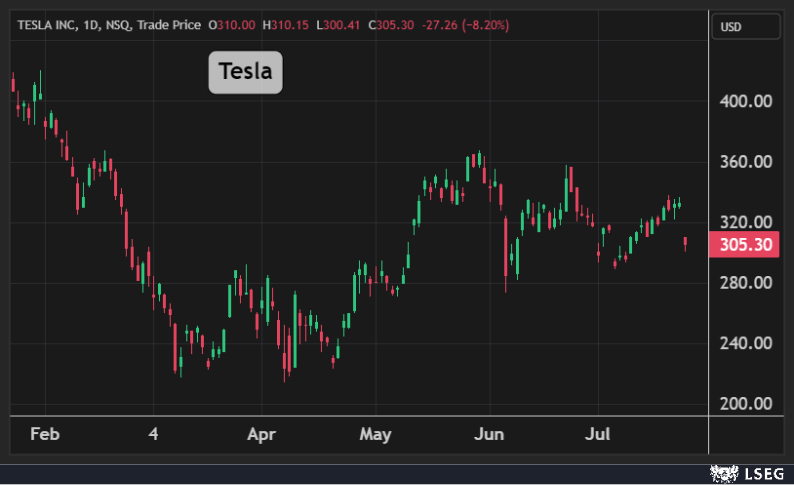
Task: Click the Tesla label box
Action: (x=245, y=73)
